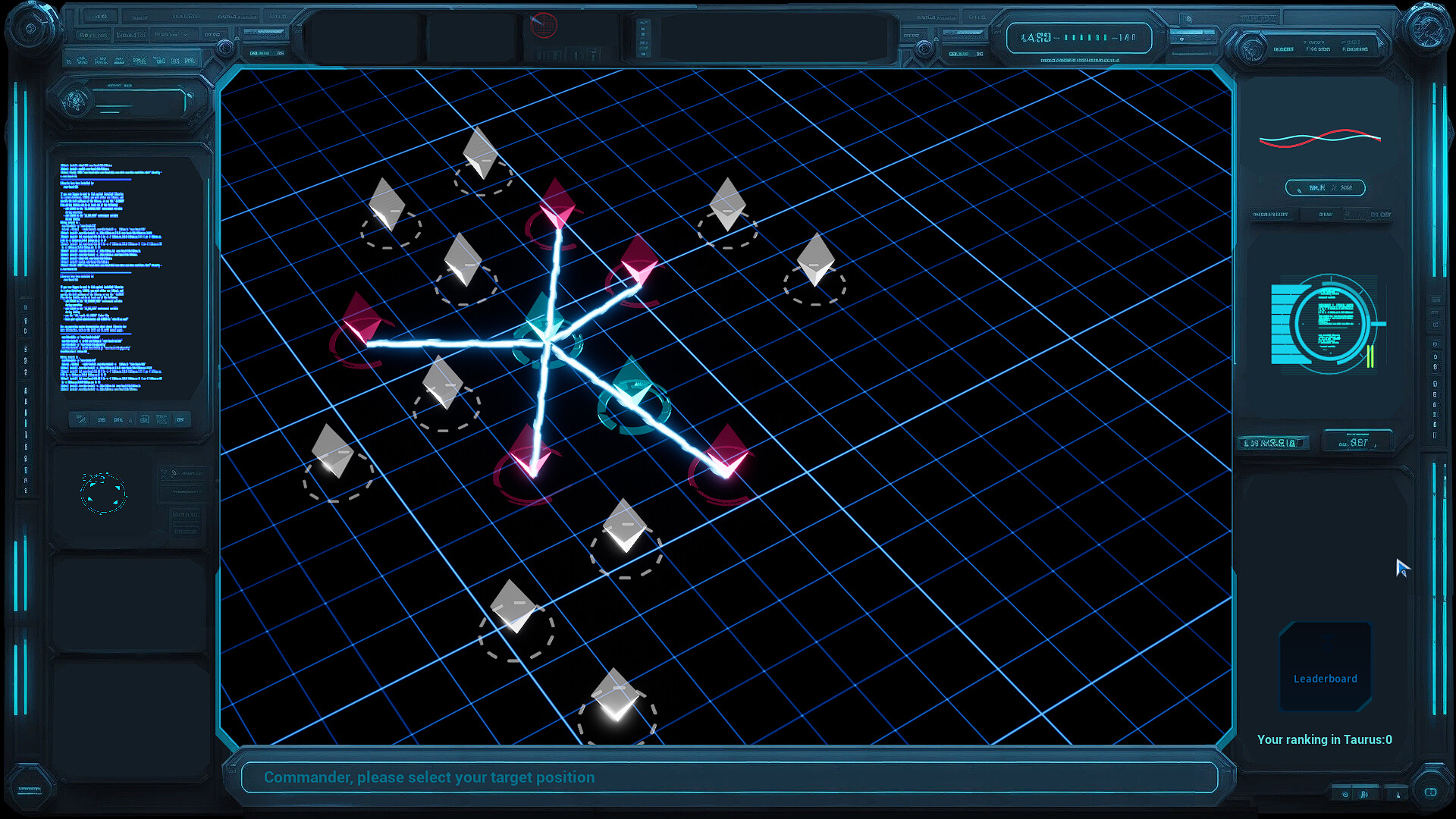Viewport: 1456px width, 819px height.
Task: Click the red circular icon at the top center
Action: (543, 25)
